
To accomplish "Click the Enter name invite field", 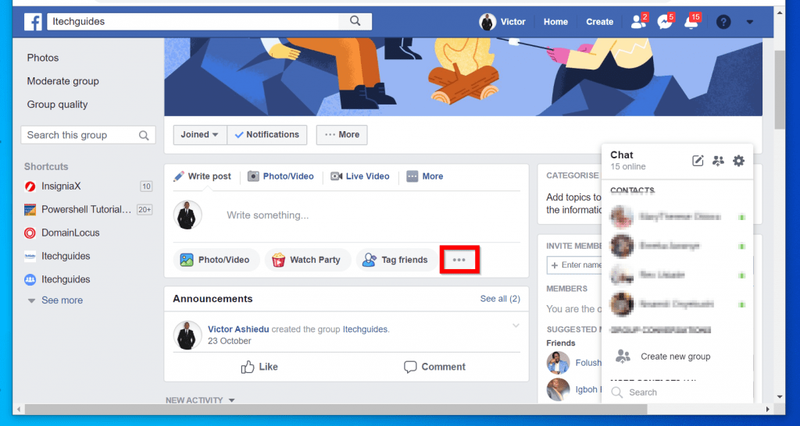I will 574,265.
